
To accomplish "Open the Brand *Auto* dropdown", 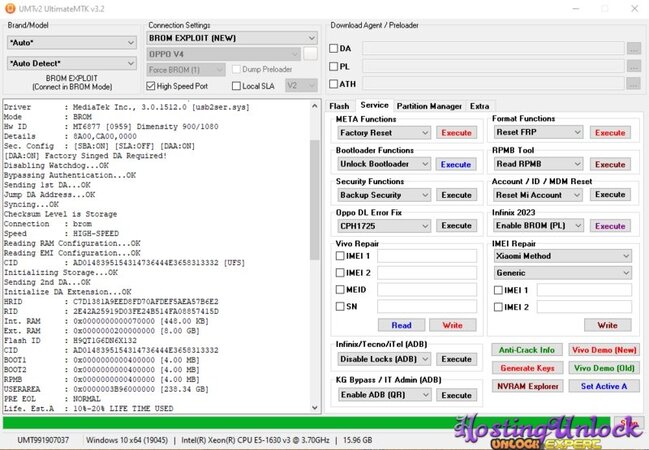I will 71,43.
